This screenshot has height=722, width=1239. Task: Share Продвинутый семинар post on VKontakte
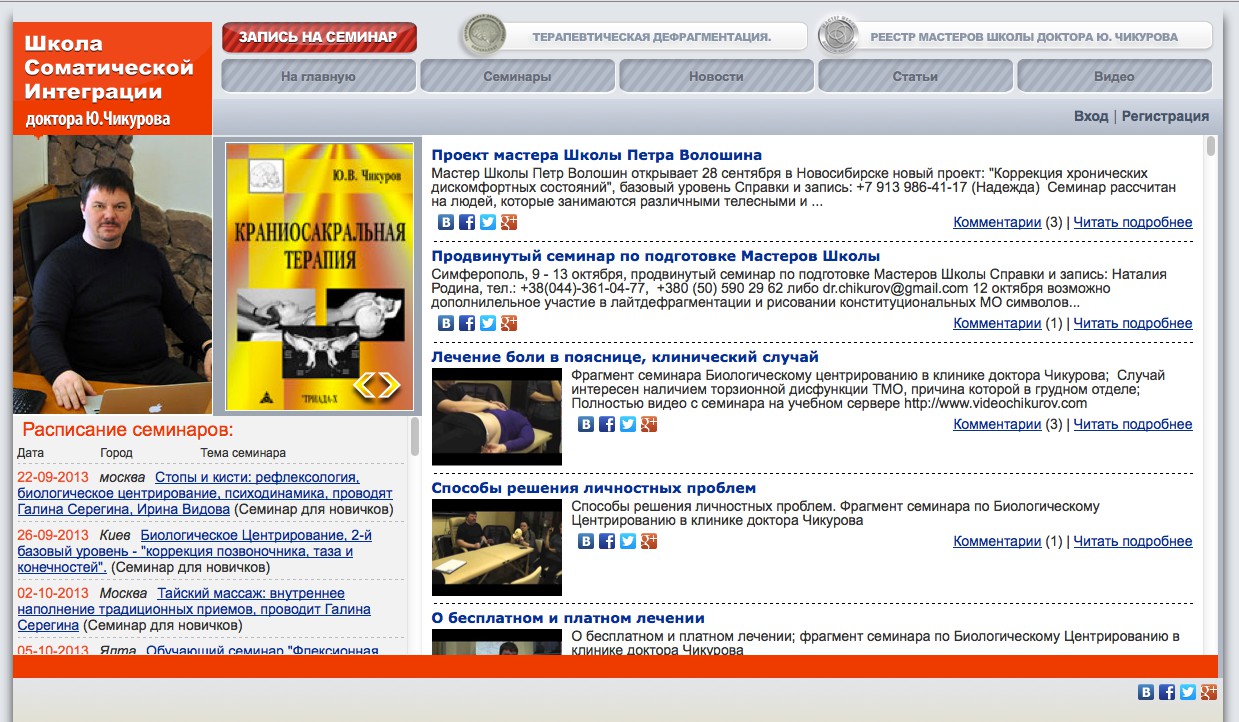[446, 323]
